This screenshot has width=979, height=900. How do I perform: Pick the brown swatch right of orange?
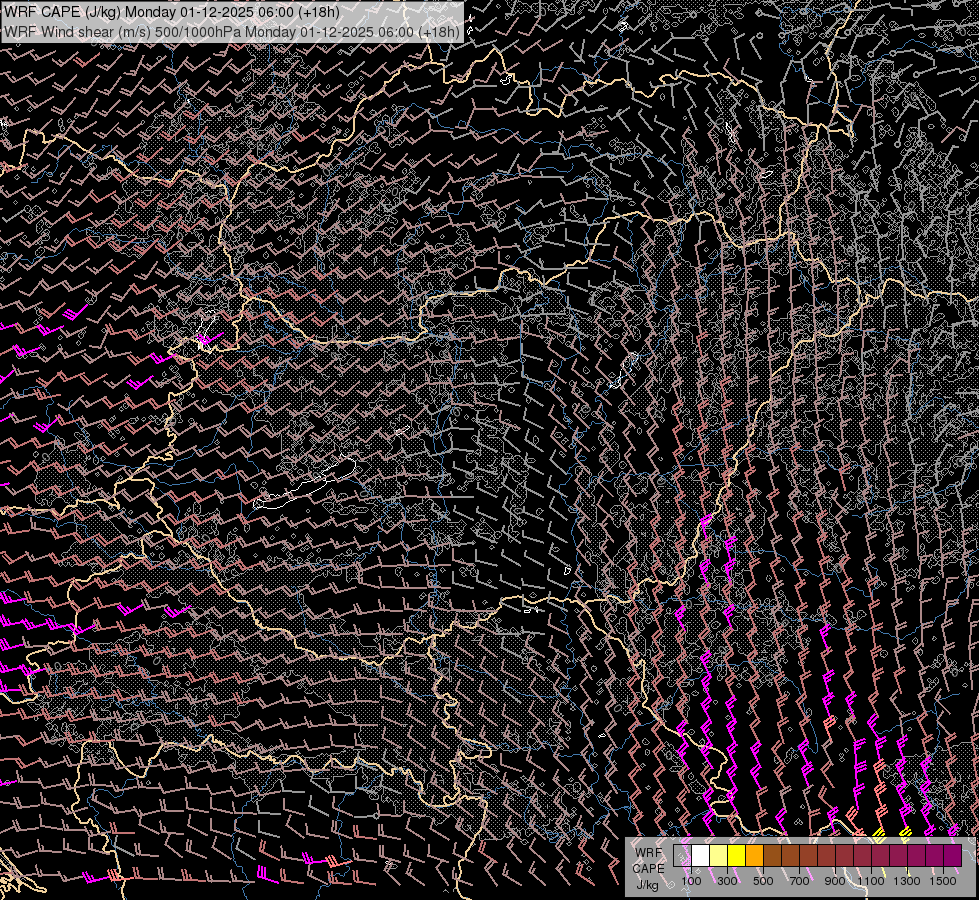[772, 856]
